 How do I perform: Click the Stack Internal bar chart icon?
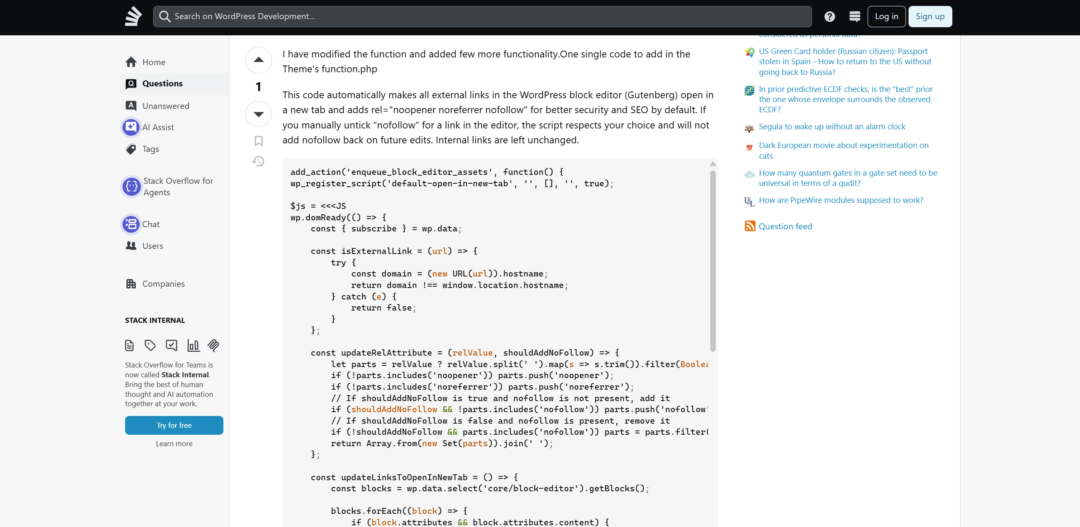click(x=193, y=345)
